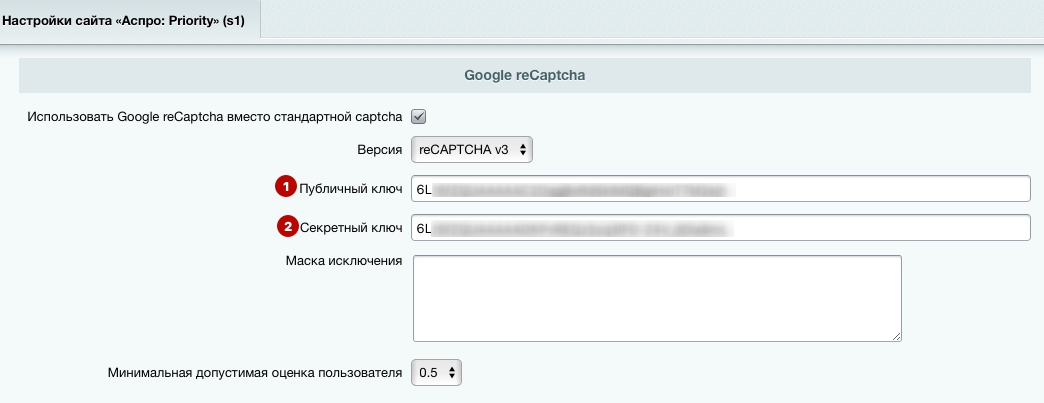Click the "Публичный ключ" label
Screen dimensions: 1044x403
351,189
